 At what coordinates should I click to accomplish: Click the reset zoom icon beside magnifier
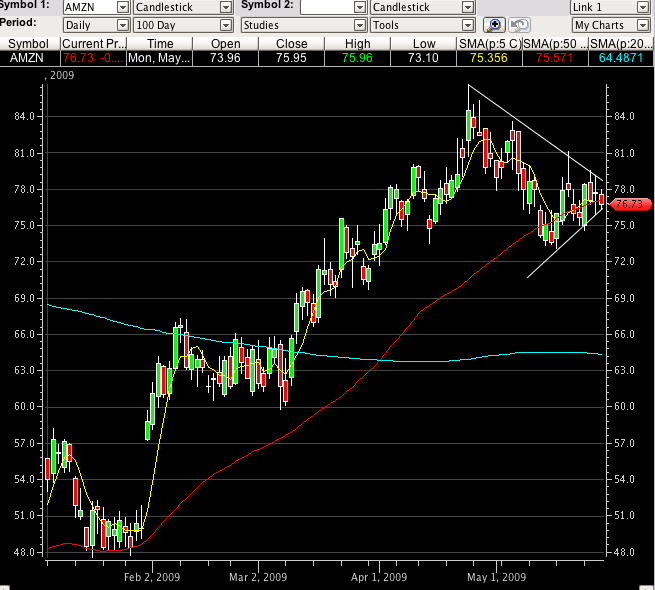click(520, 25)
